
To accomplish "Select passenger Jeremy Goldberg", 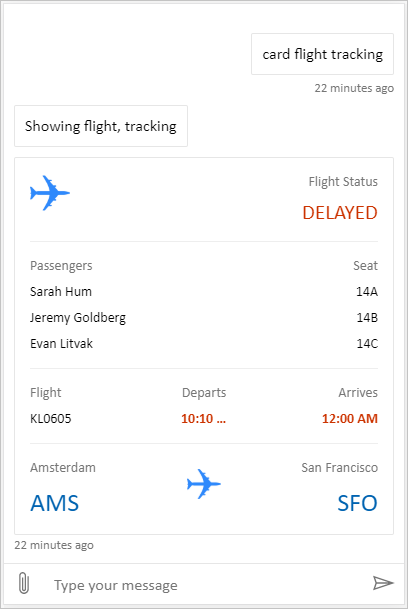I will (x=78, y=318).
